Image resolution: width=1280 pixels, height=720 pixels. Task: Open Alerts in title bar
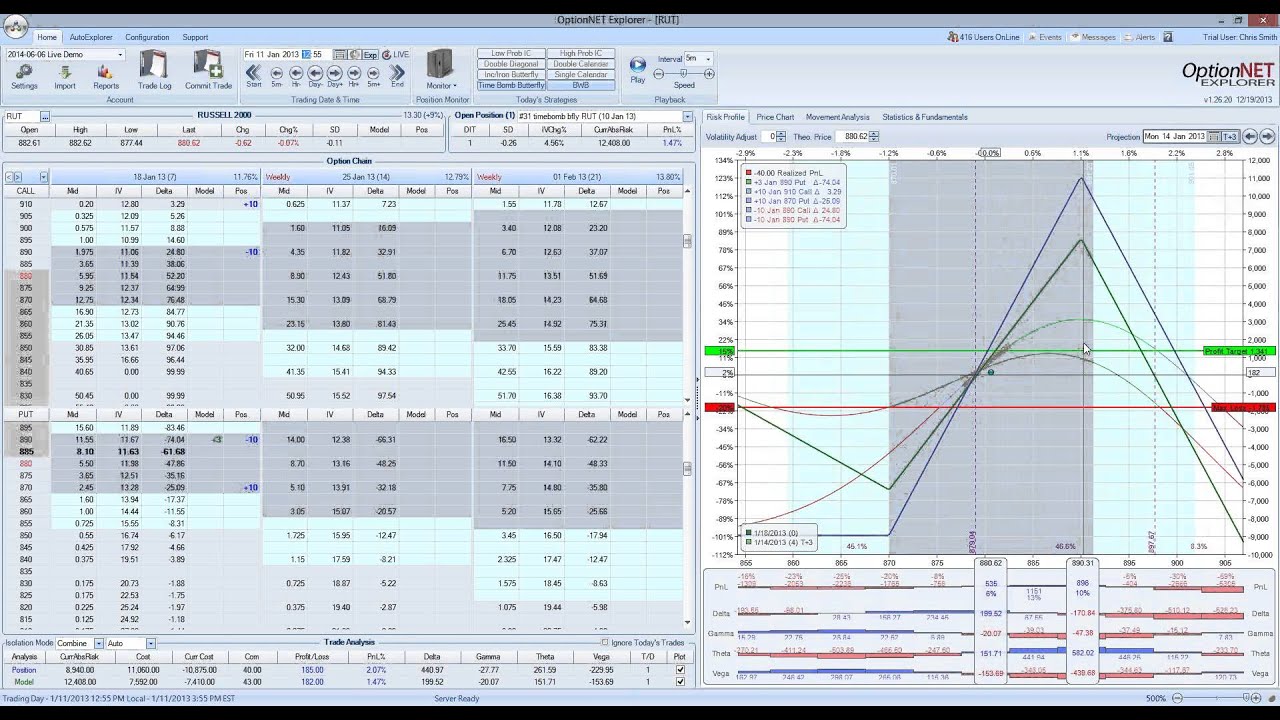(x=1138, y=37)
